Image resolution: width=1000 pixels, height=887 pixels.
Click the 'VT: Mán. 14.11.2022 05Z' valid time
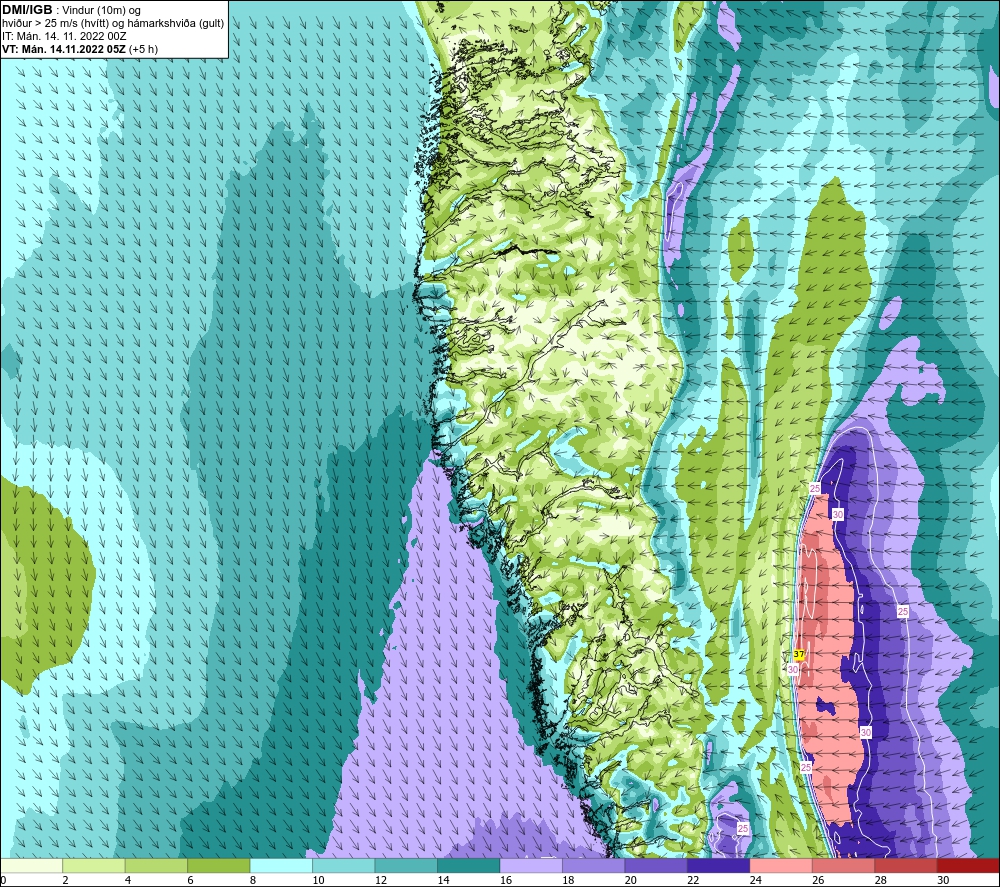point(64,49)
